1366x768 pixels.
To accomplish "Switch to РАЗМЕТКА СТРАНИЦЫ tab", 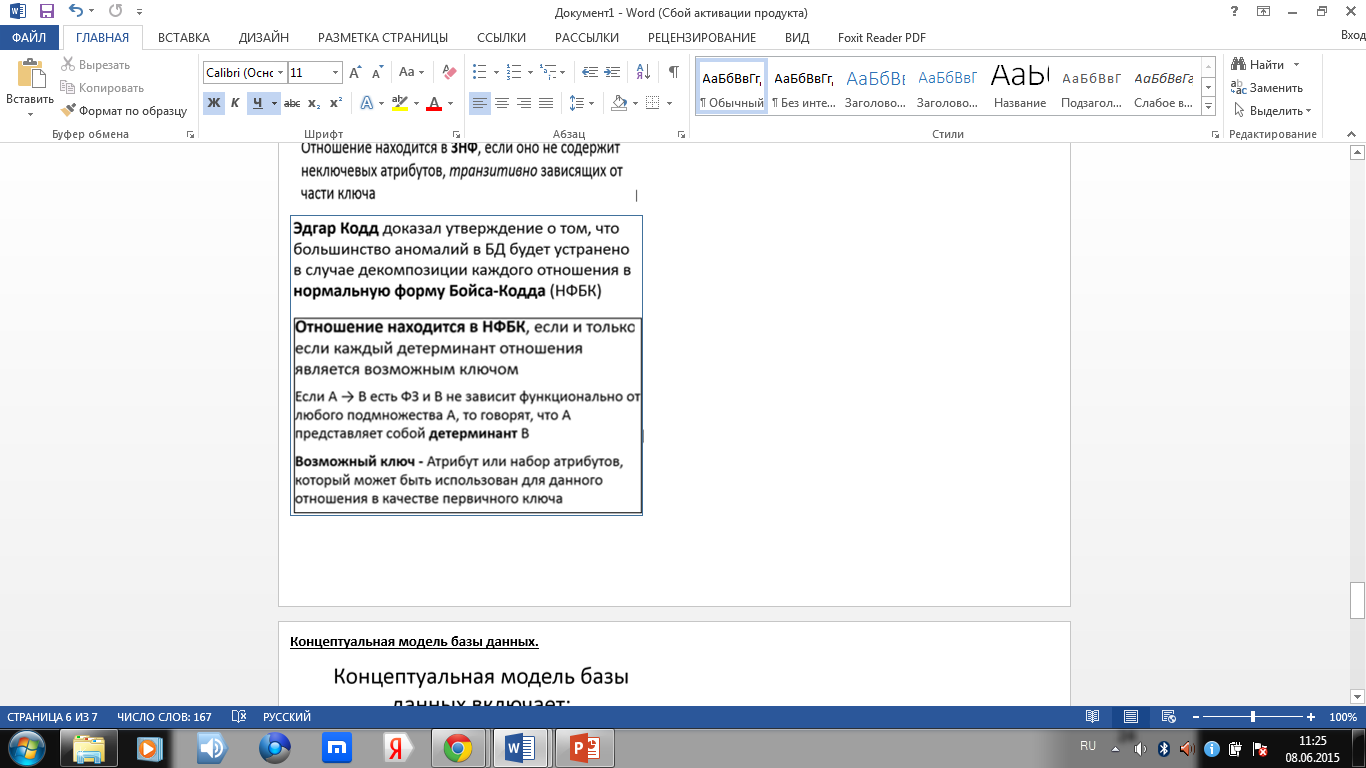I will point(383,38).
